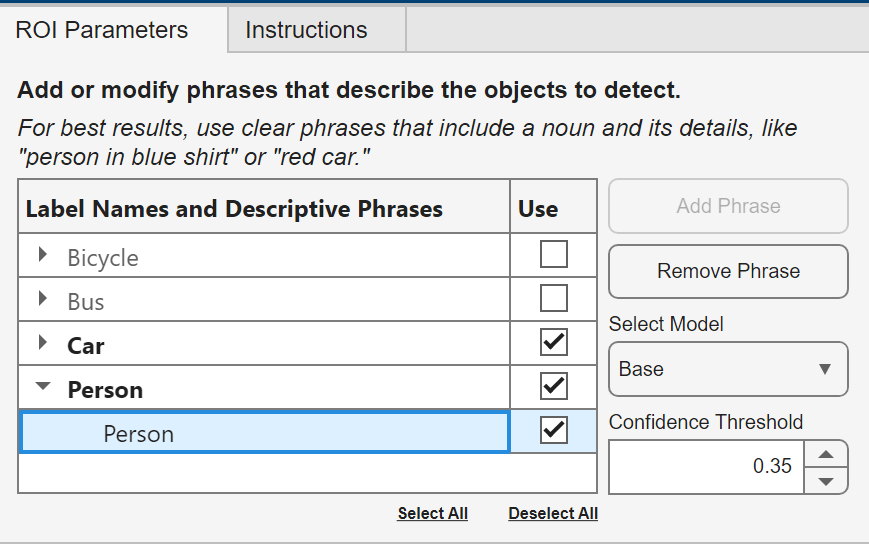Viewport: 869px width, 544px height.
Task: Click the Confidence Threshold value field
Action: (x=706, y=467)
